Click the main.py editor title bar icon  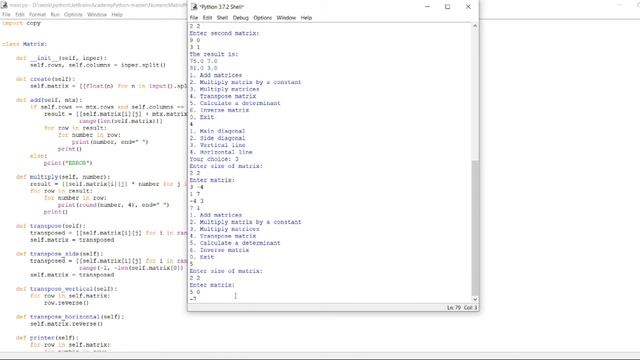(4, 5)
